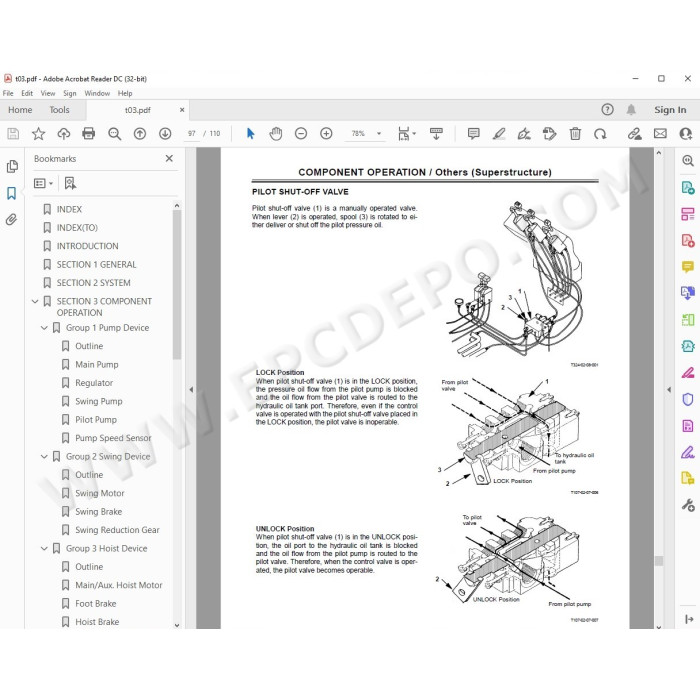The image size is (700, 700).
Task: Print the document
Action: pos(88,133)
